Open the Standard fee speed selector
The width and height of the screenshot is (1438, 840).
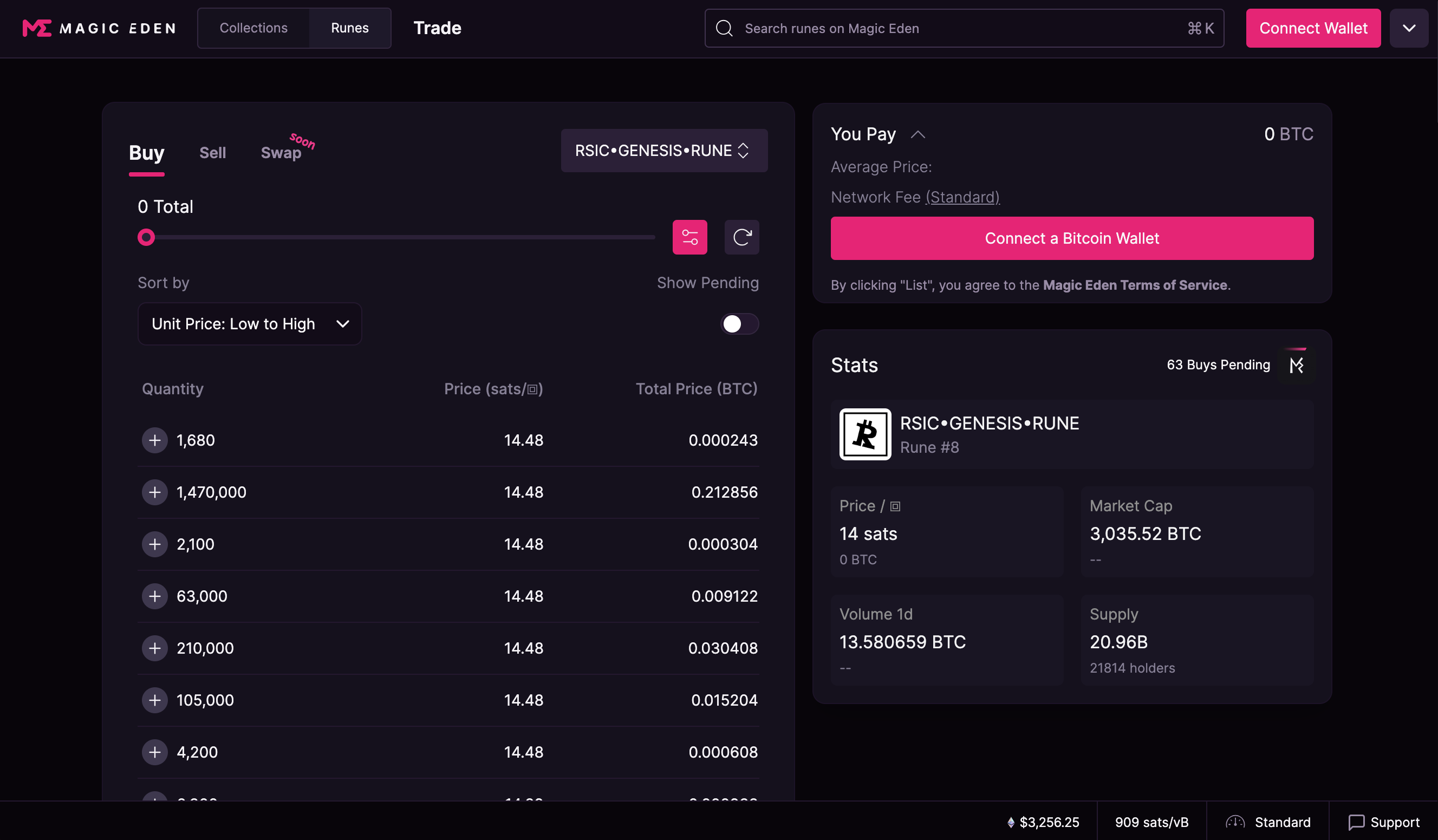pyautogui.click(x=1268, y=822)
